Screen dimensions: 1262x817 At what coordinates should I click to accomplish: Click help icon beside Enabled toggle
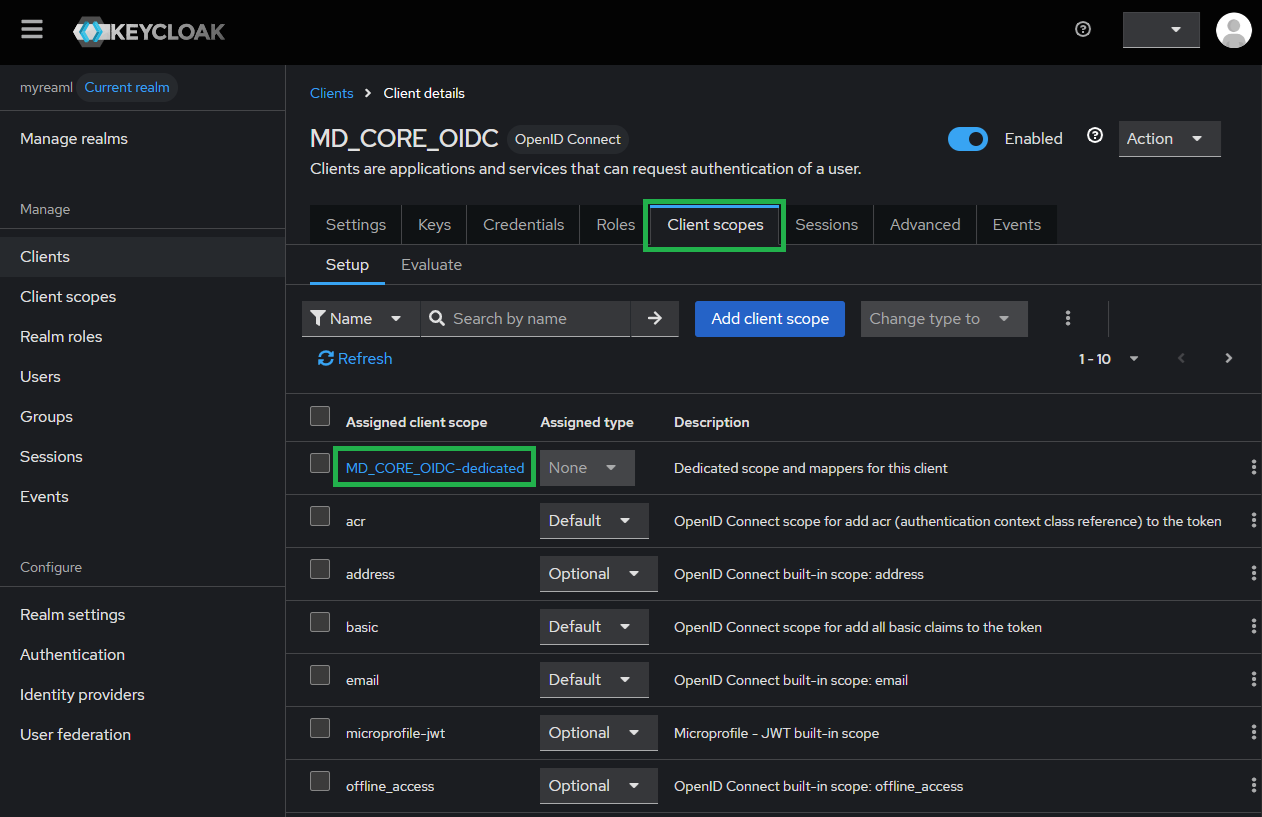(1095, 136)
